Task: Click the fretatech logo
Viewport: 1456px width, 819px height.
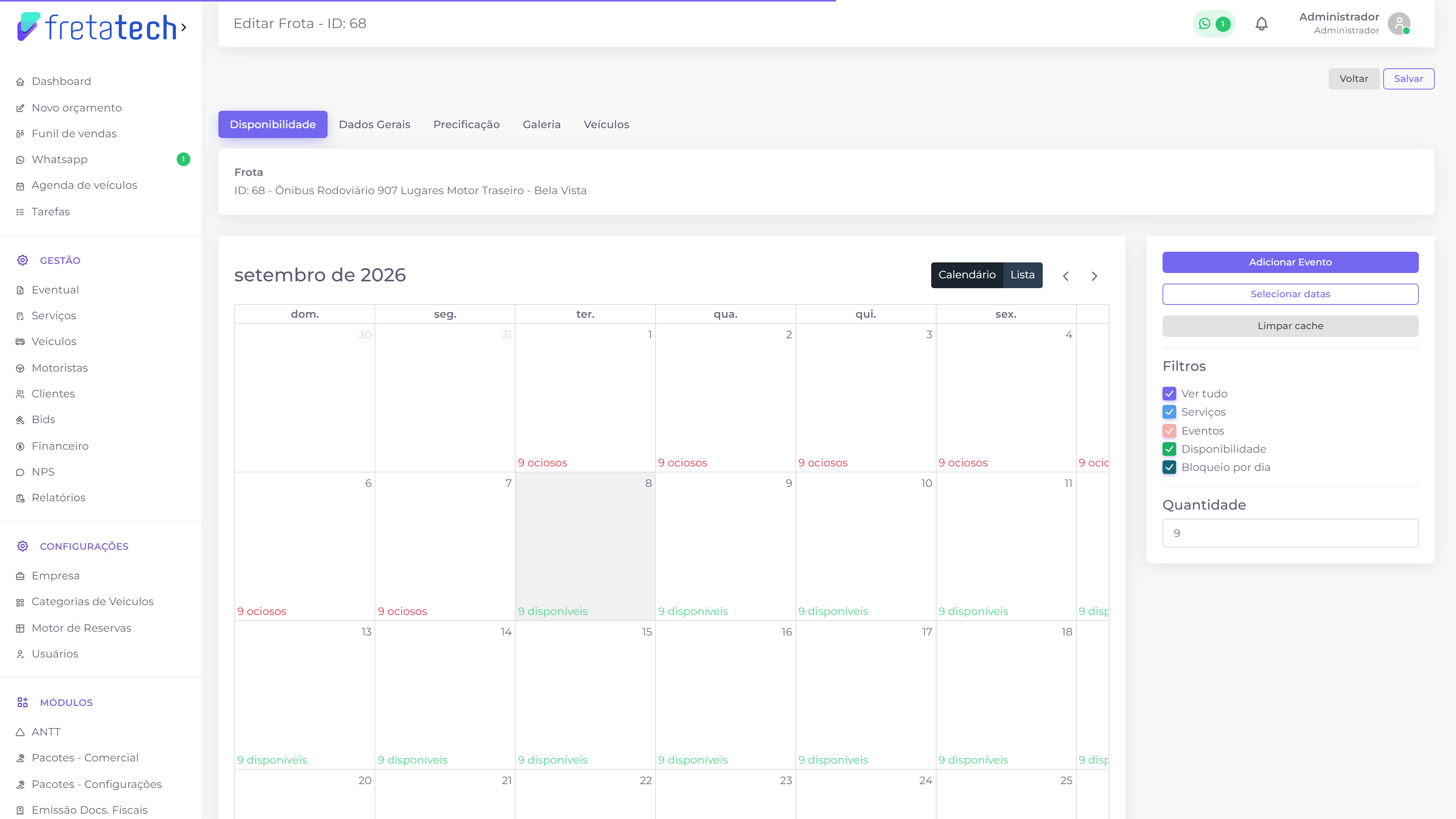Action: (x=97, y=27)
